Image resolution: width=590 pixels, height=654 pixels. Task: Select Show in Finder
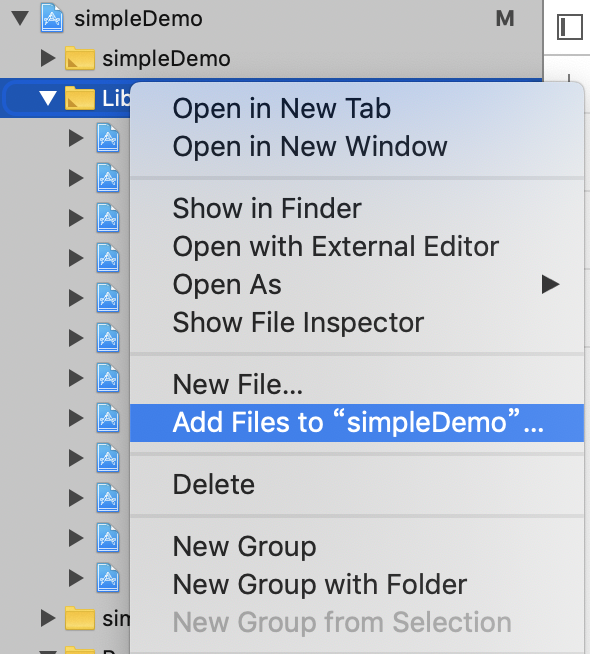point(267,208)
